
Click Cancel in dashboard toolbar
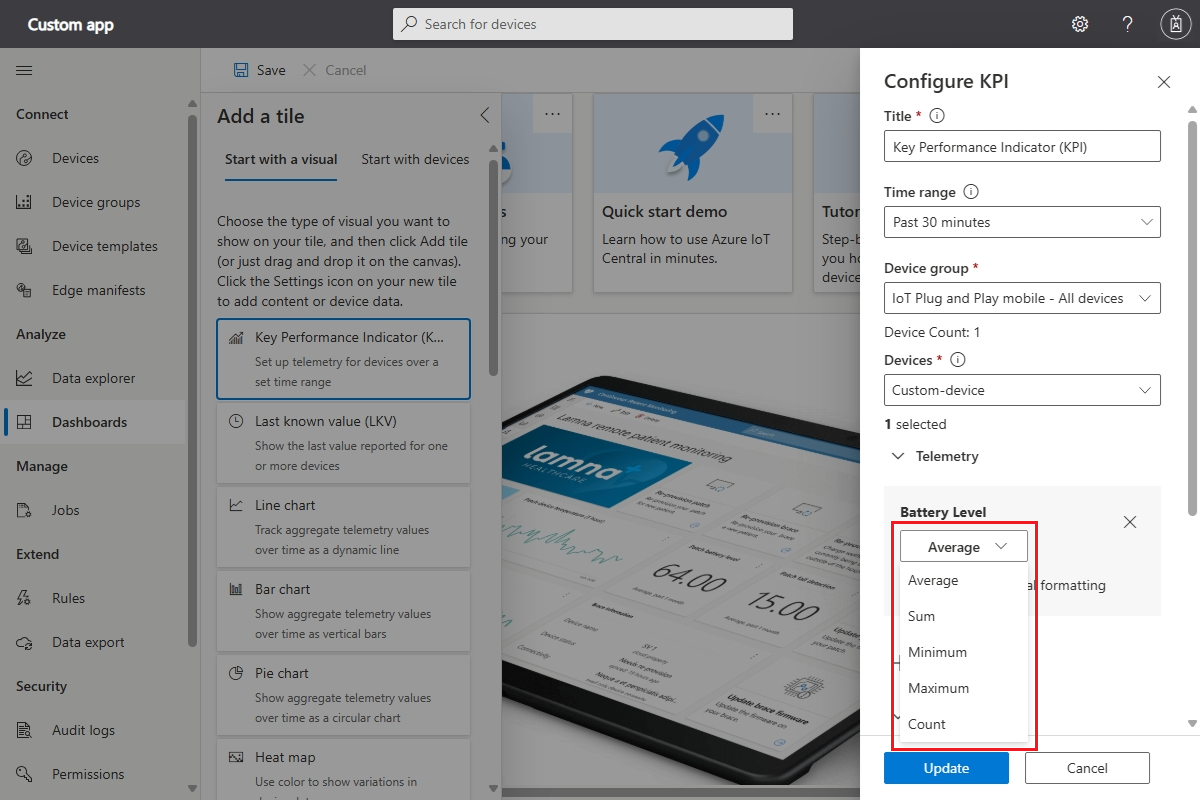pyautogui.click(x=334, y=70)
